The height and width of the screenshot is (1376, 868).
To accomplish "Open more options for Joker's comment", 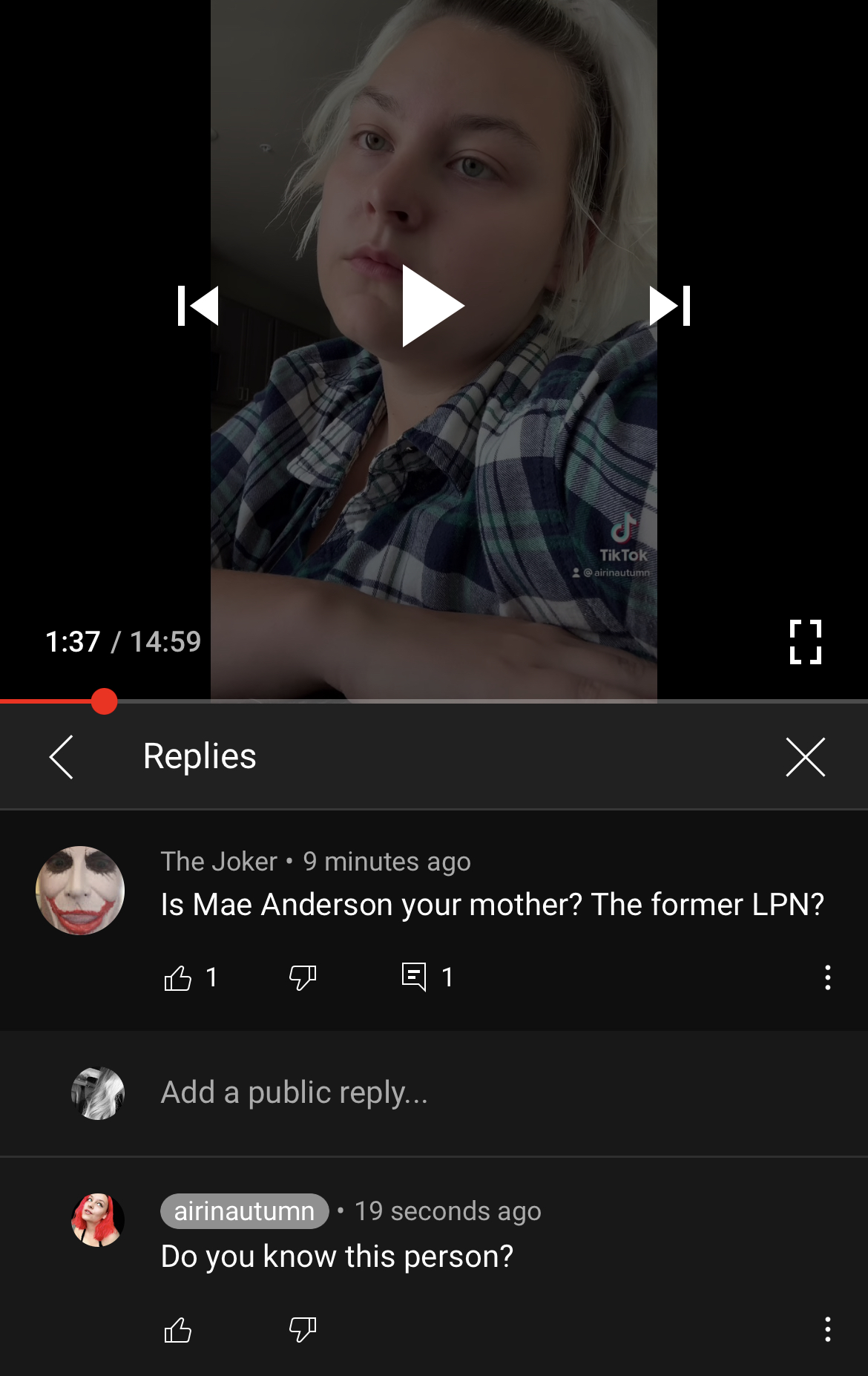I will [828, 977].
